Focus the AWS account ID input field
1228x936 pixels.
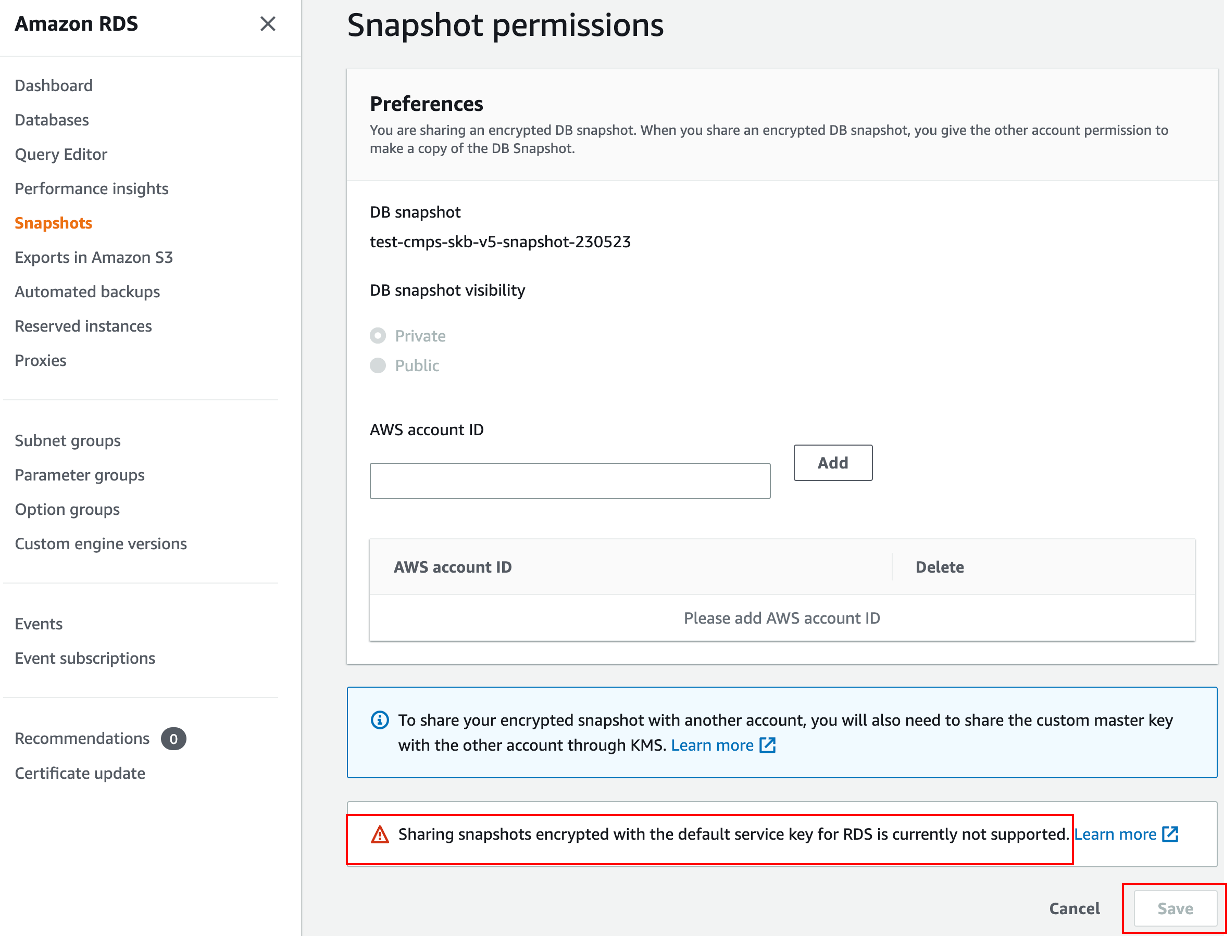(570, 481)
